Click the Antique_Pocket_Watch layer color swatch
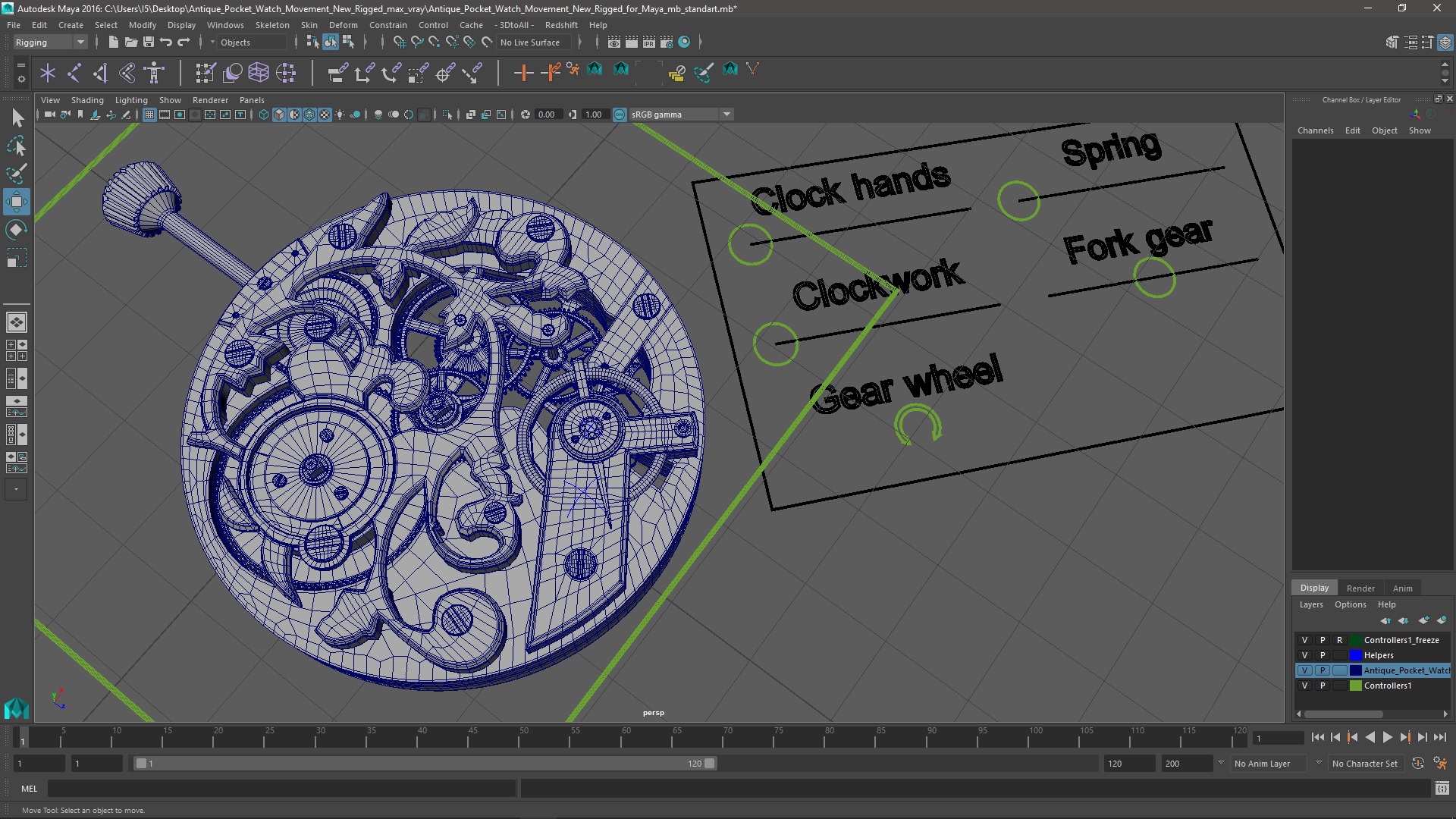The image size is (1456, 819). [1356, 670]
